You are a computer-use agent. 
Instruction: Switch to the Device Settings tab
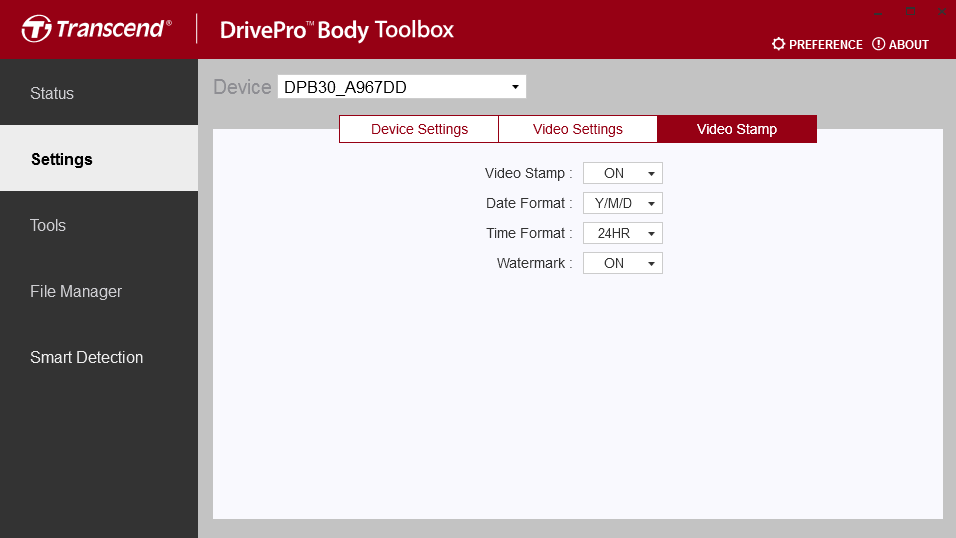[x=419, y=129]
